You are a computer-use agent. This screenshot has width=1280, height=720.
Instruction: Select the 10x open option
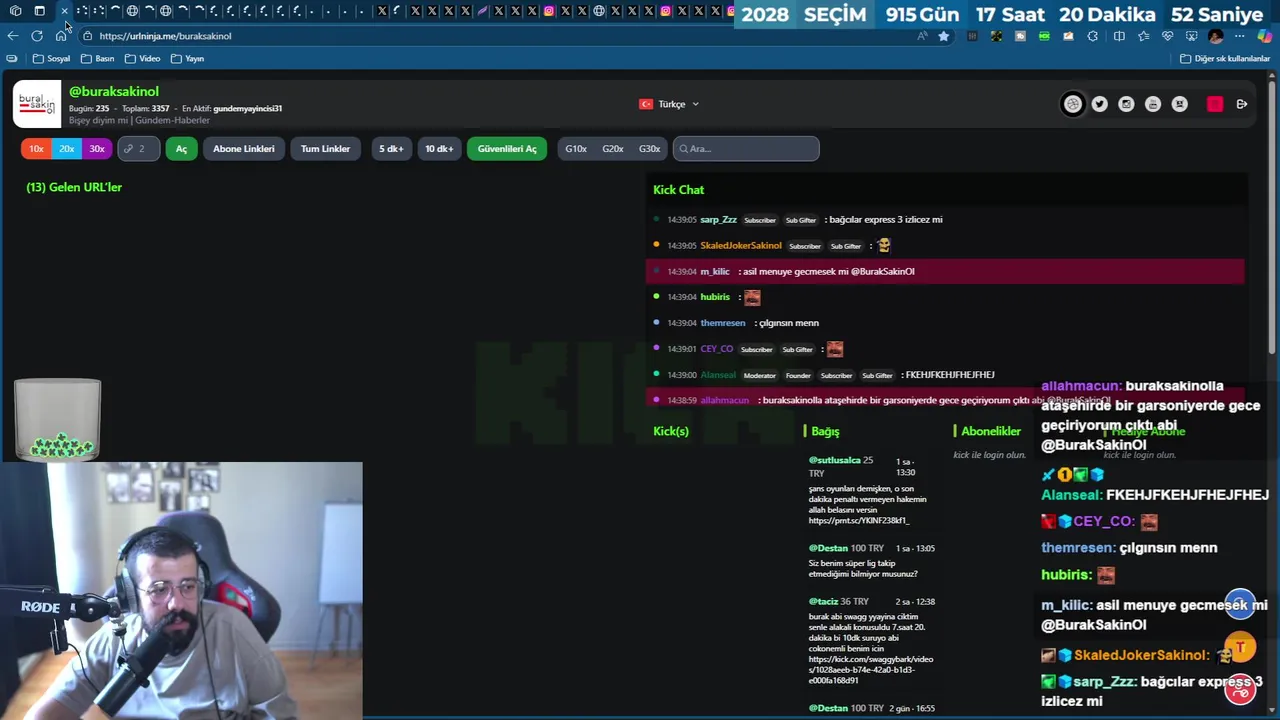pos(36,149)
